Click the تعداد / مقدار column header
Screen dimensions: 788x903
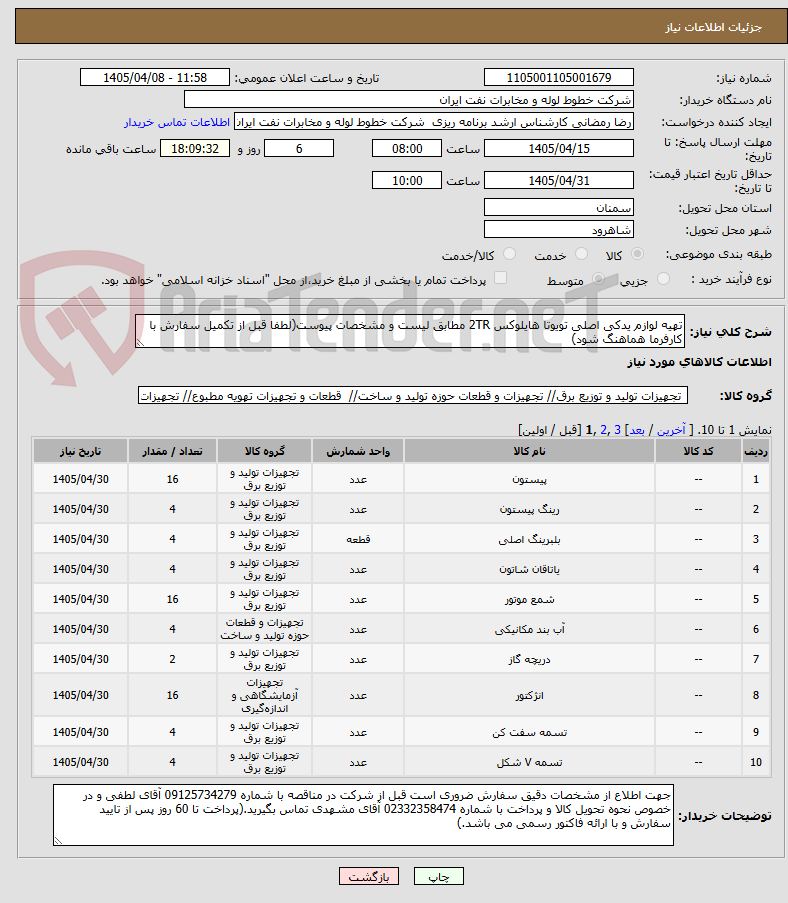tap(172, 451)
